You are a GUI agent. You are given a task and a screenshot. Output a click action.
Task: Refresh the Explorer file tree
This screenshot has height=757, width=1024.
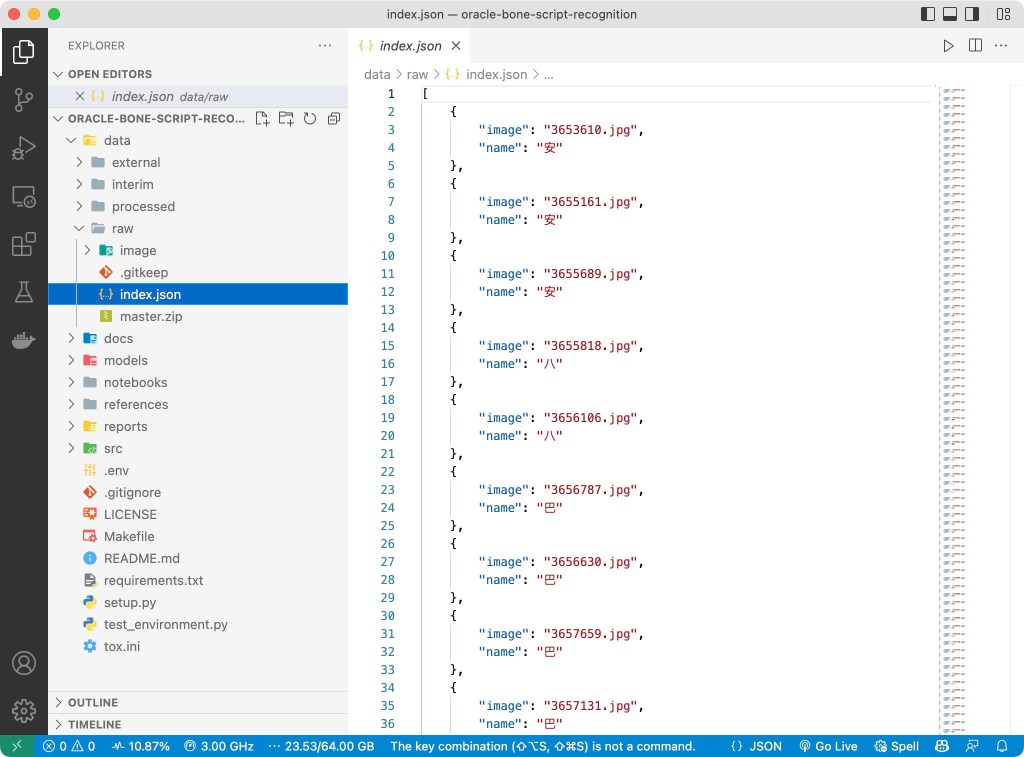[310, 119]
